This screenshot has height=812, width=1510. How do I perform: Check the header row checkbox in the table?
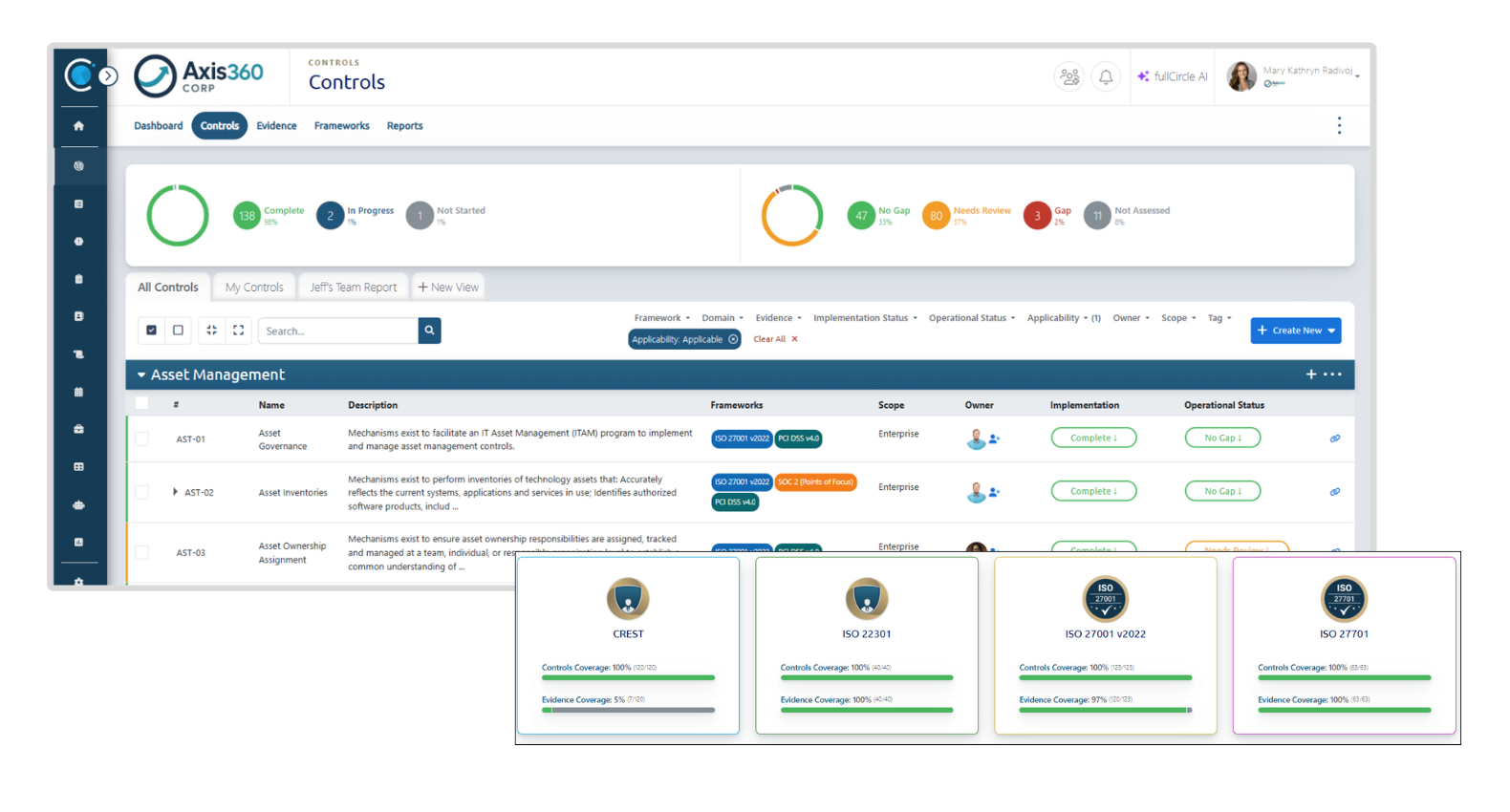pyautogui.click(x=141, y=403)
